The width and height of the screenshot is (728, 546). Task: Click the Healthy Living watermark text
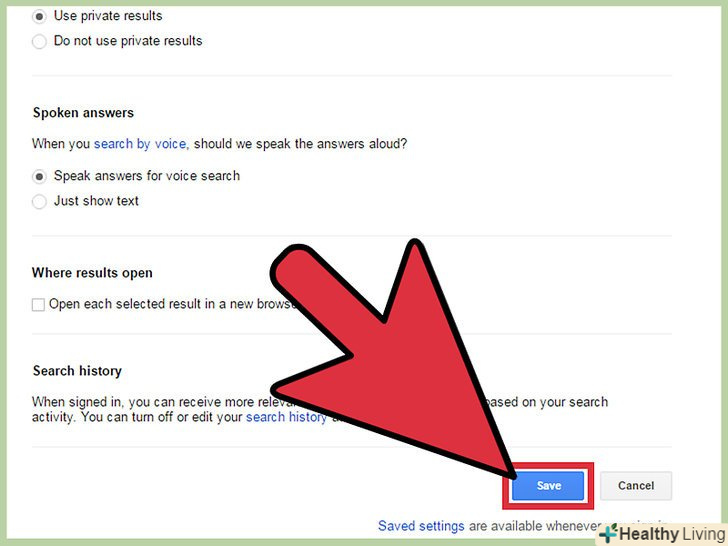[672, 534]
